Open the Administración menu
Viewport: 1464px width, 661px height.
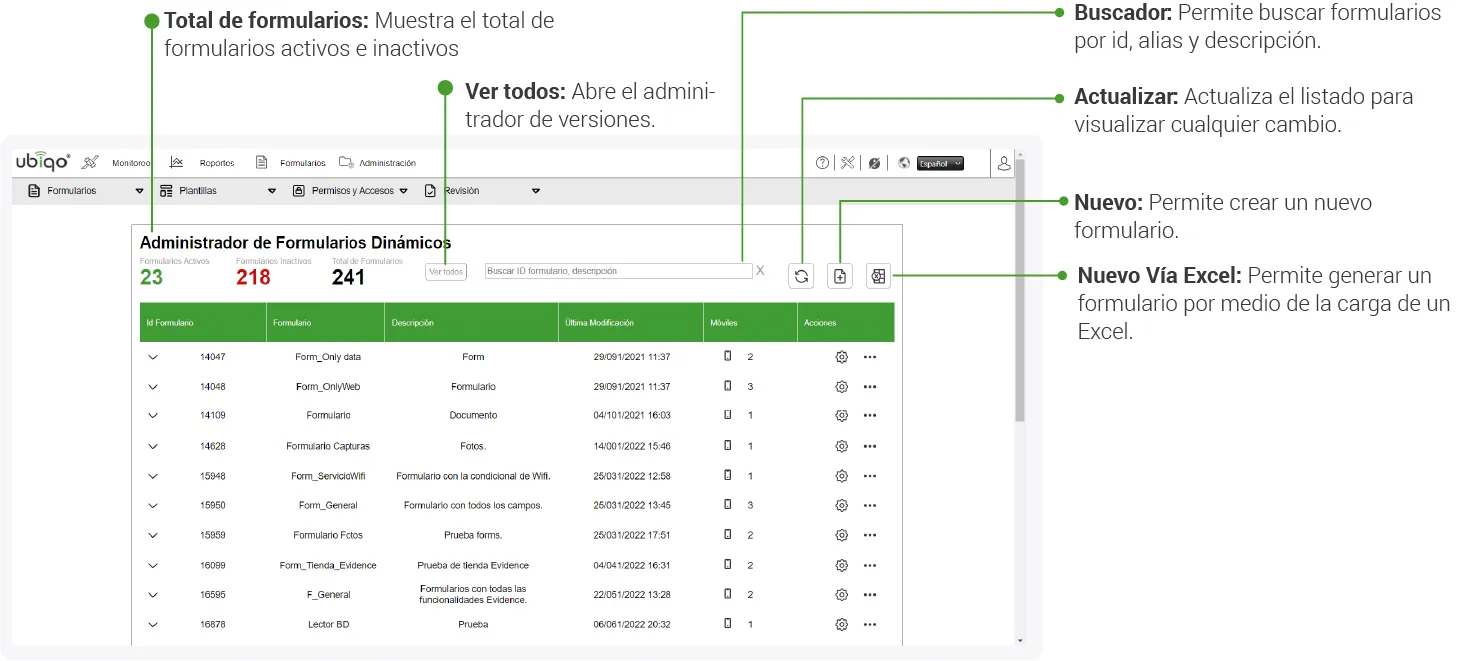tap(387, 163)
